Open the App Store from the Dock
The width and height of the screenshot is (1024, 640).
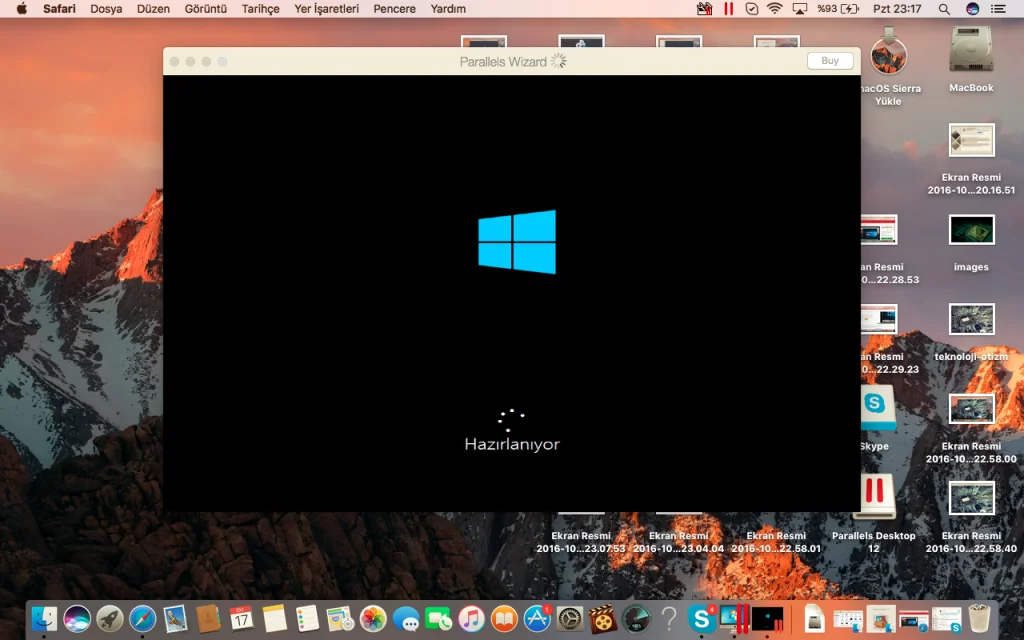pyautogui.click(x=538, y=619)
